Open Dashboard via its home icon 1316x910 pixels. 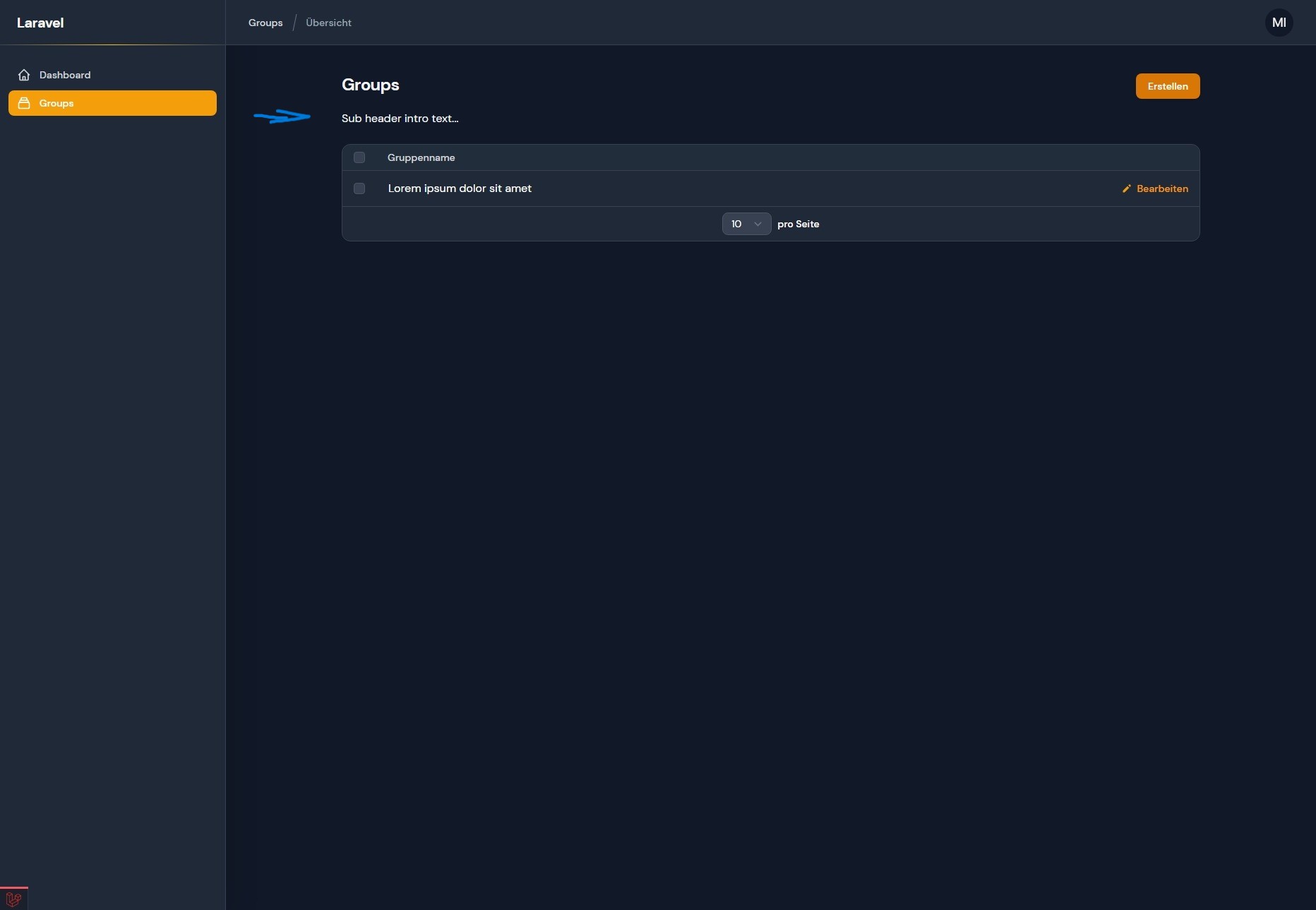point(24,75)
